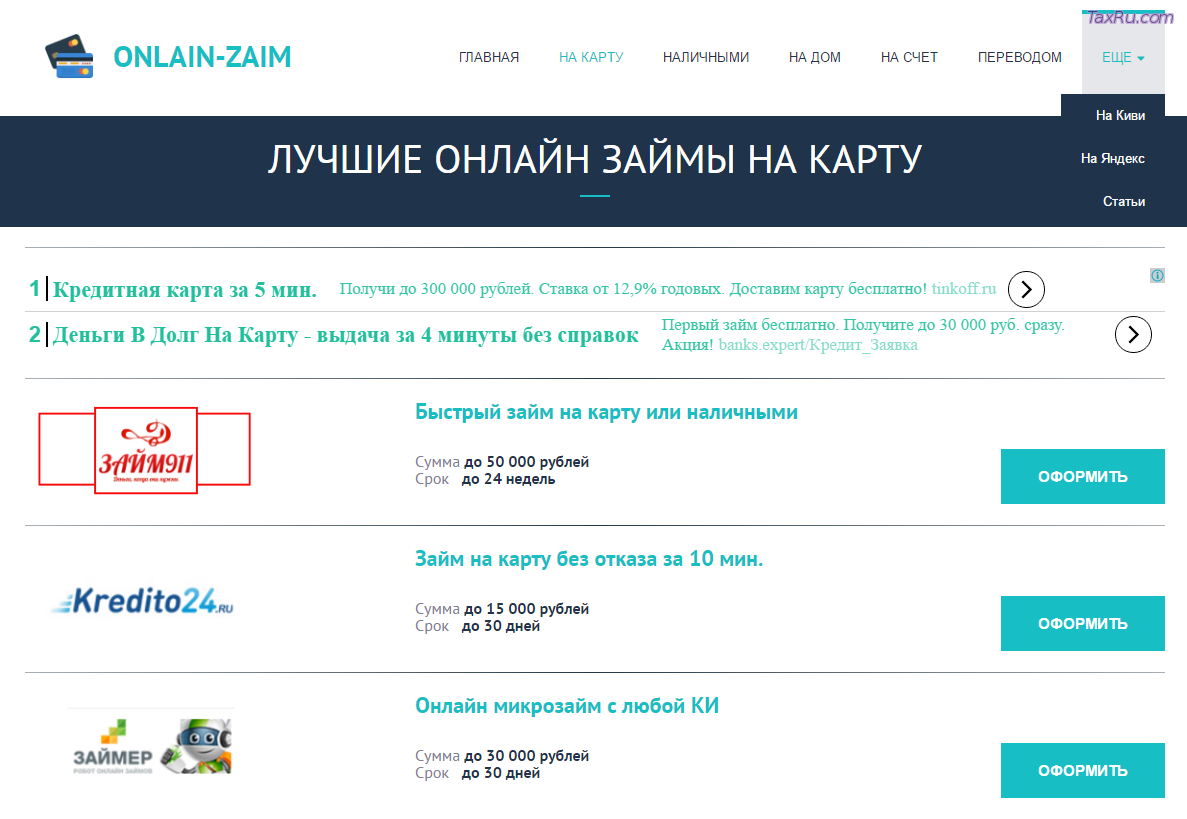1187x819 pixels.
Task: Switch to НА КАРТУ section
Action: 591,57
